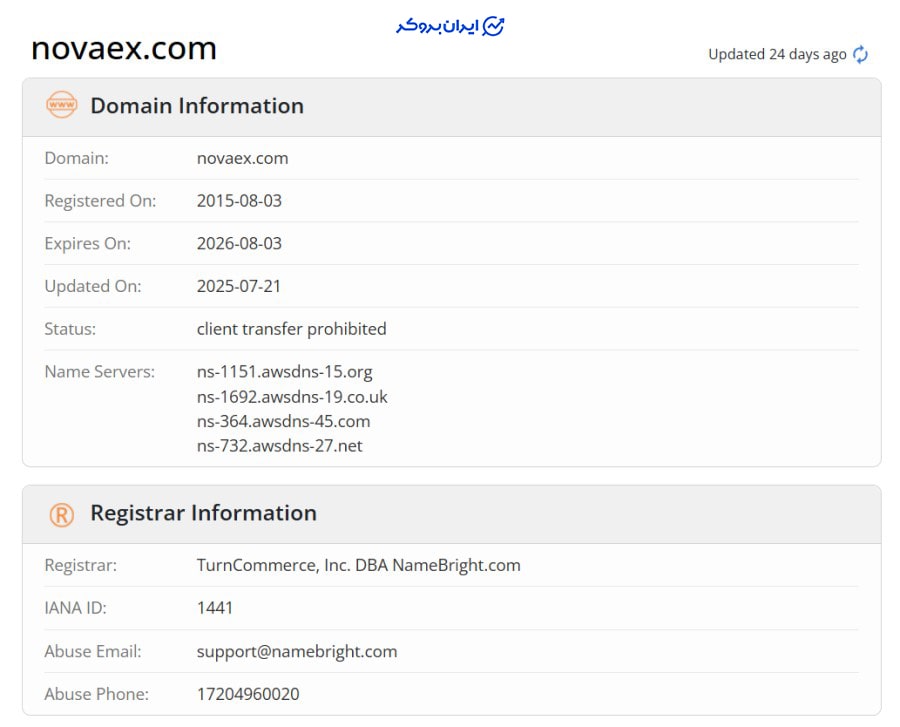Click the novaex.com page title
The height and width of the screenshot is (727, 900).
(124, 48)
